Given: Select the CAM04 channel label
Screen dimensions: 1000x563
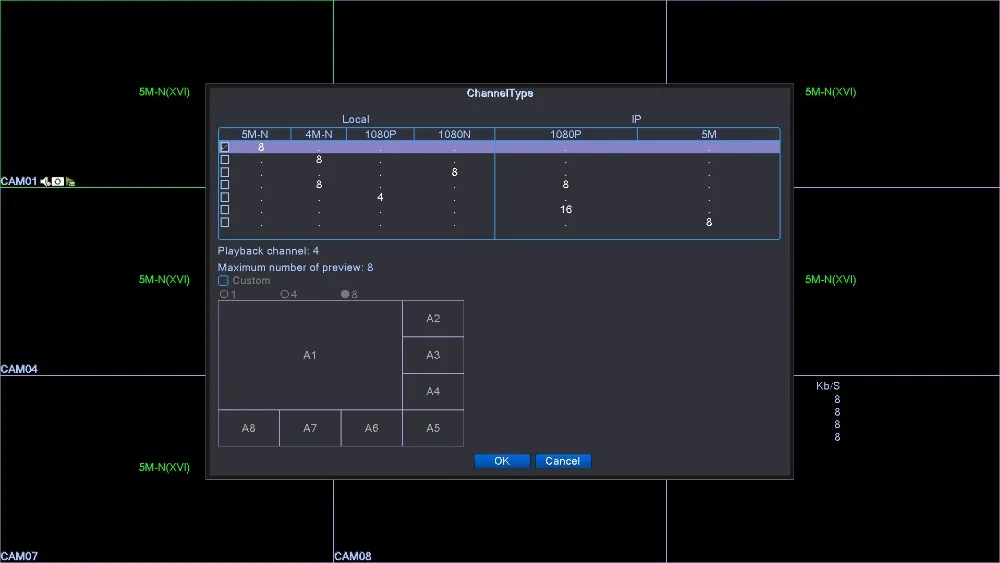Looking at the screenshot, I should (19, 369).
